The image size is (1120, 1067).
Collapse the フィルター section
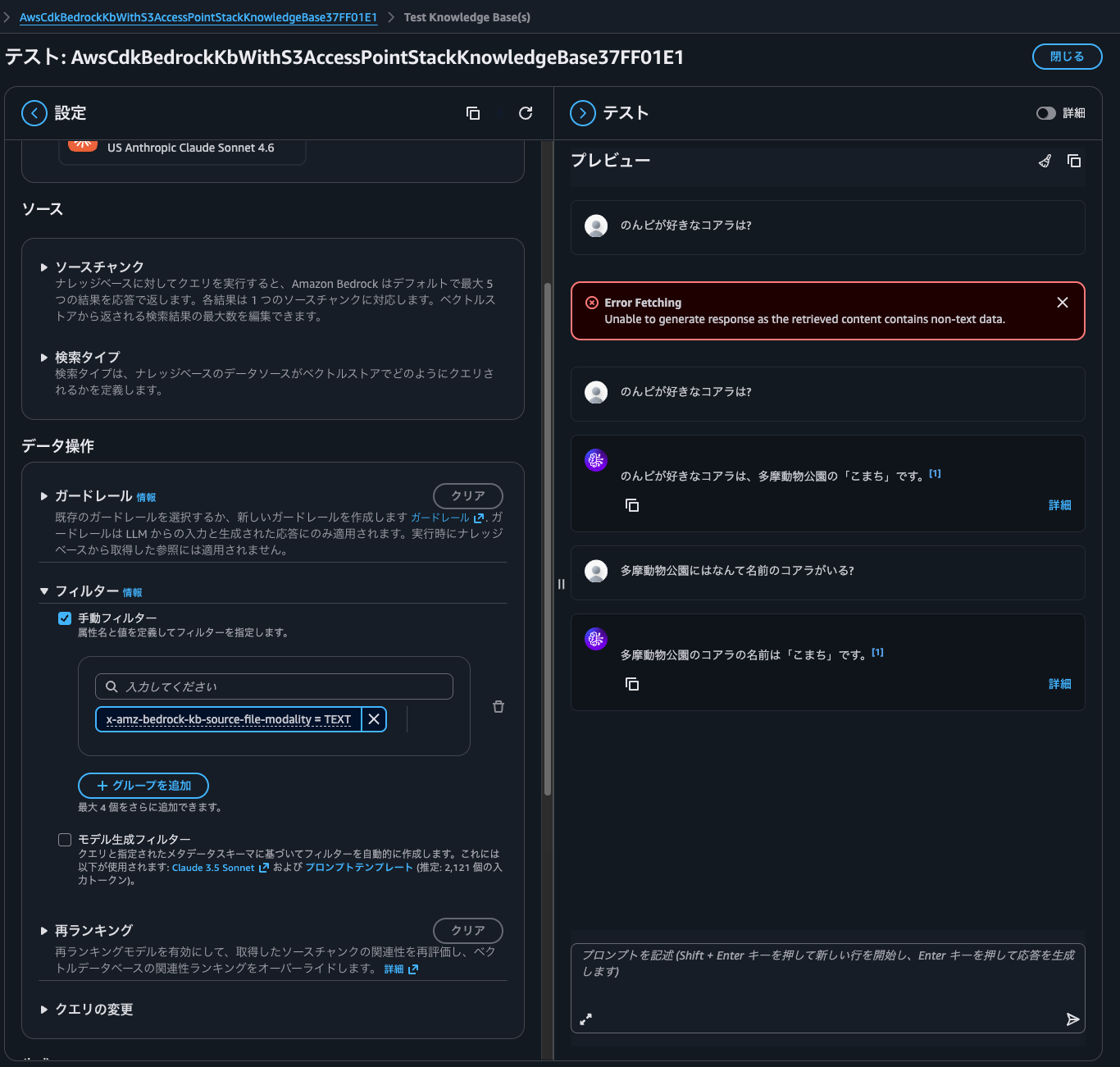(44, 591)
